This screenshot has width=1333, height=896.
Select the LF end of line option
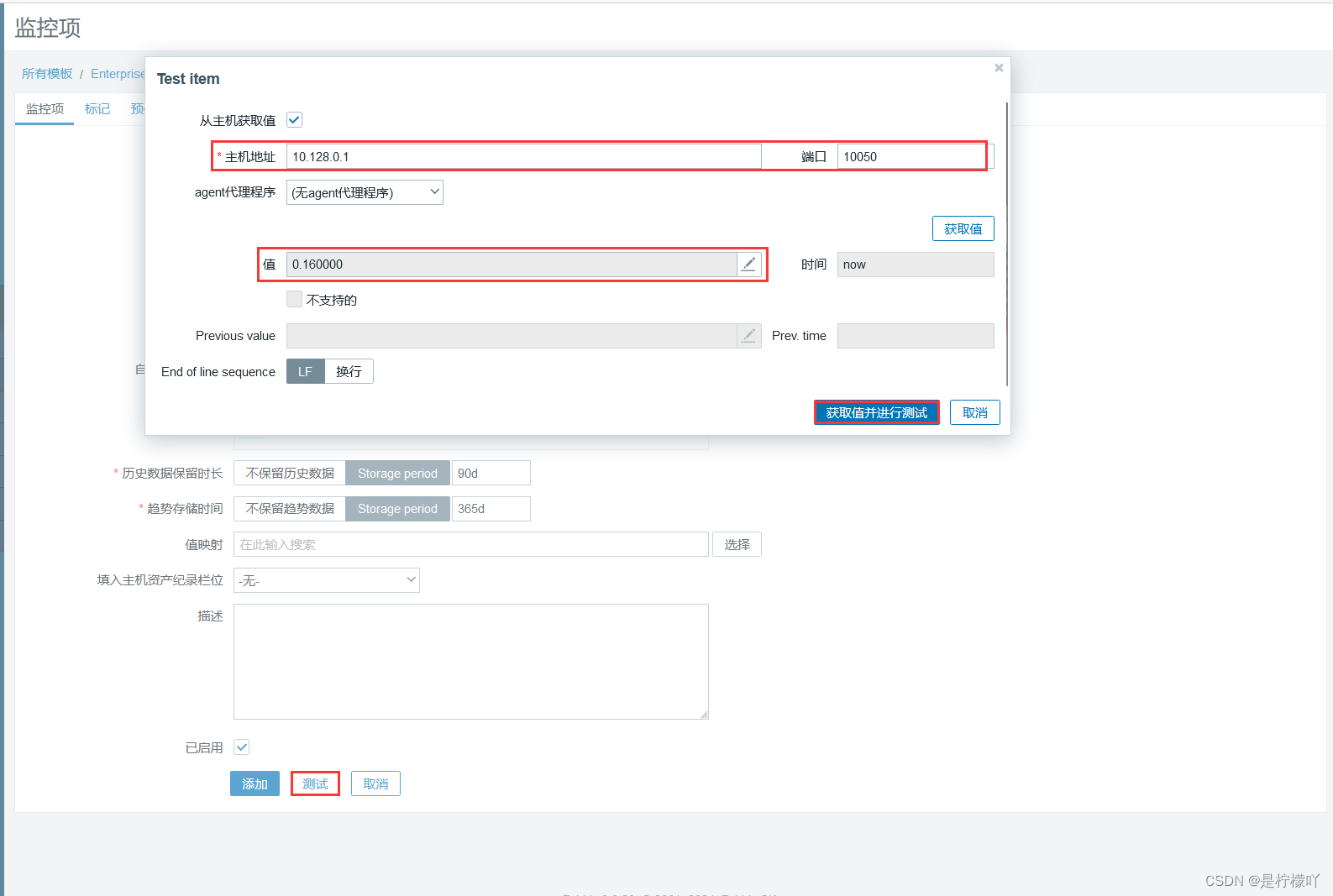pyautogui.click(x=305, y=371)
